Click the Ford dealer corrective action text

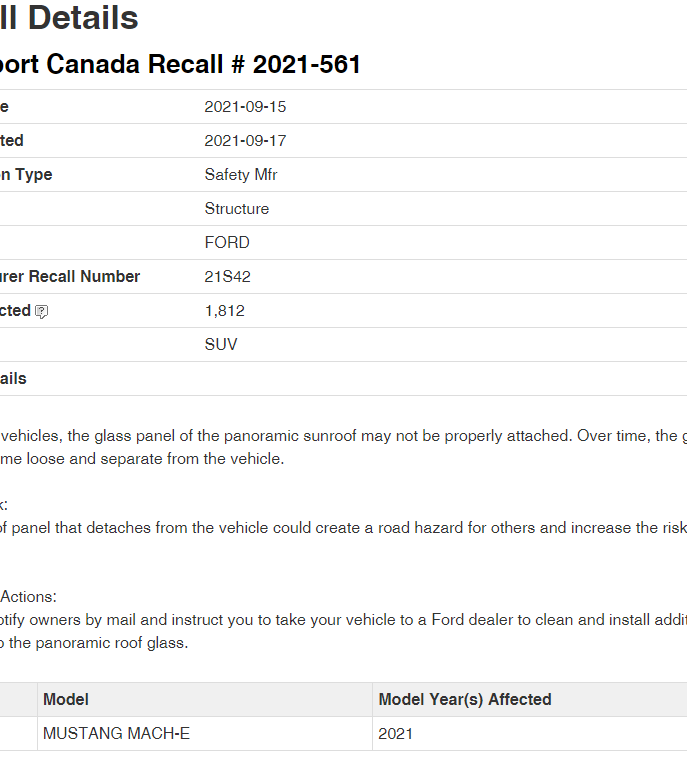coord(343,631)
